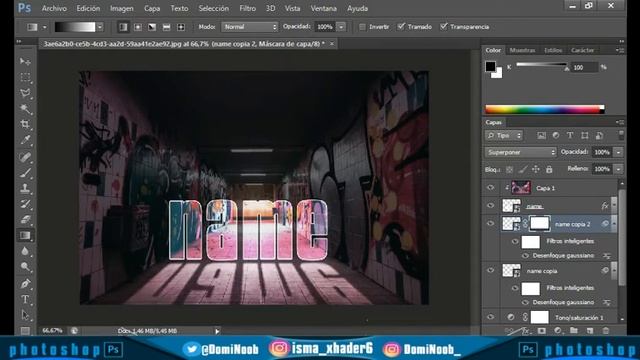Click the name copia 2 layer mask thumbnail

[x=540, y=224]
